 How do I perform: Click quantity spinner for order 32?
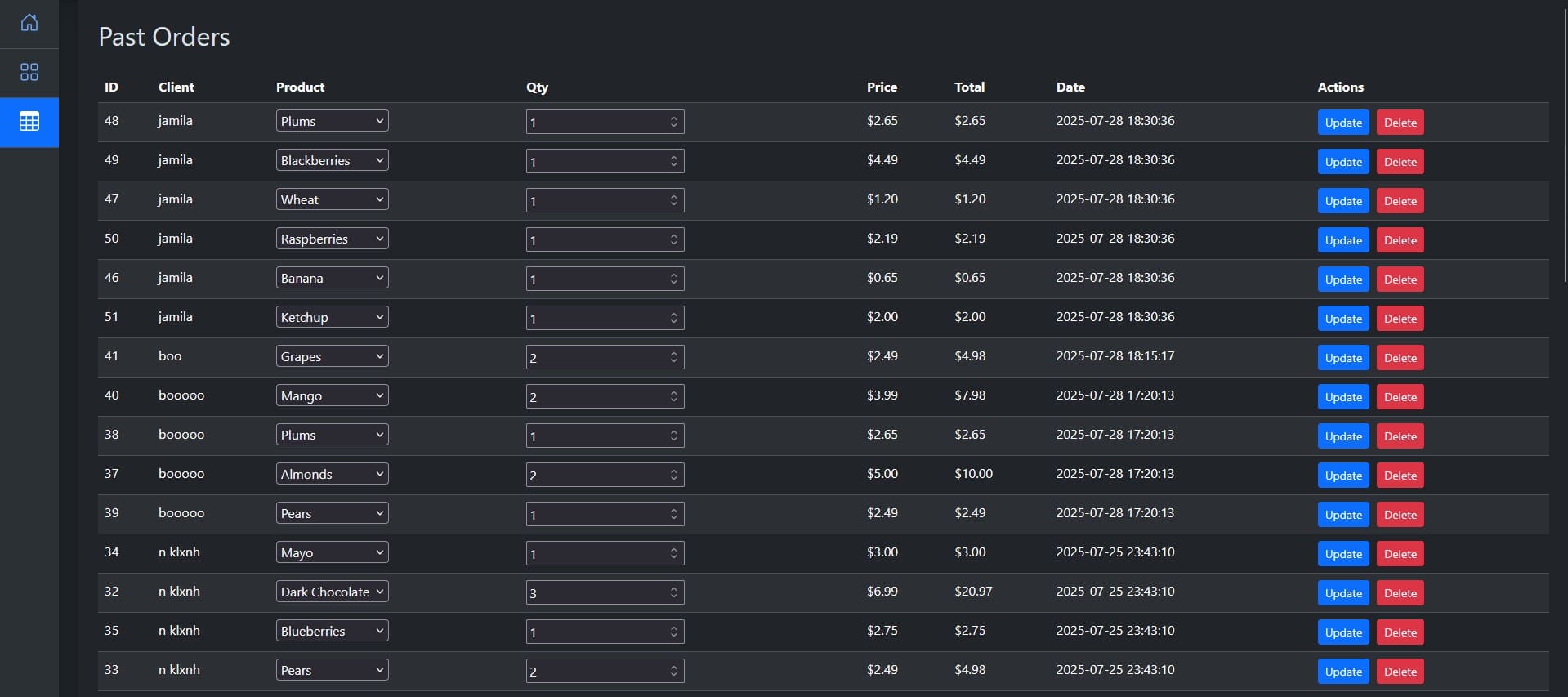[673, 592]
